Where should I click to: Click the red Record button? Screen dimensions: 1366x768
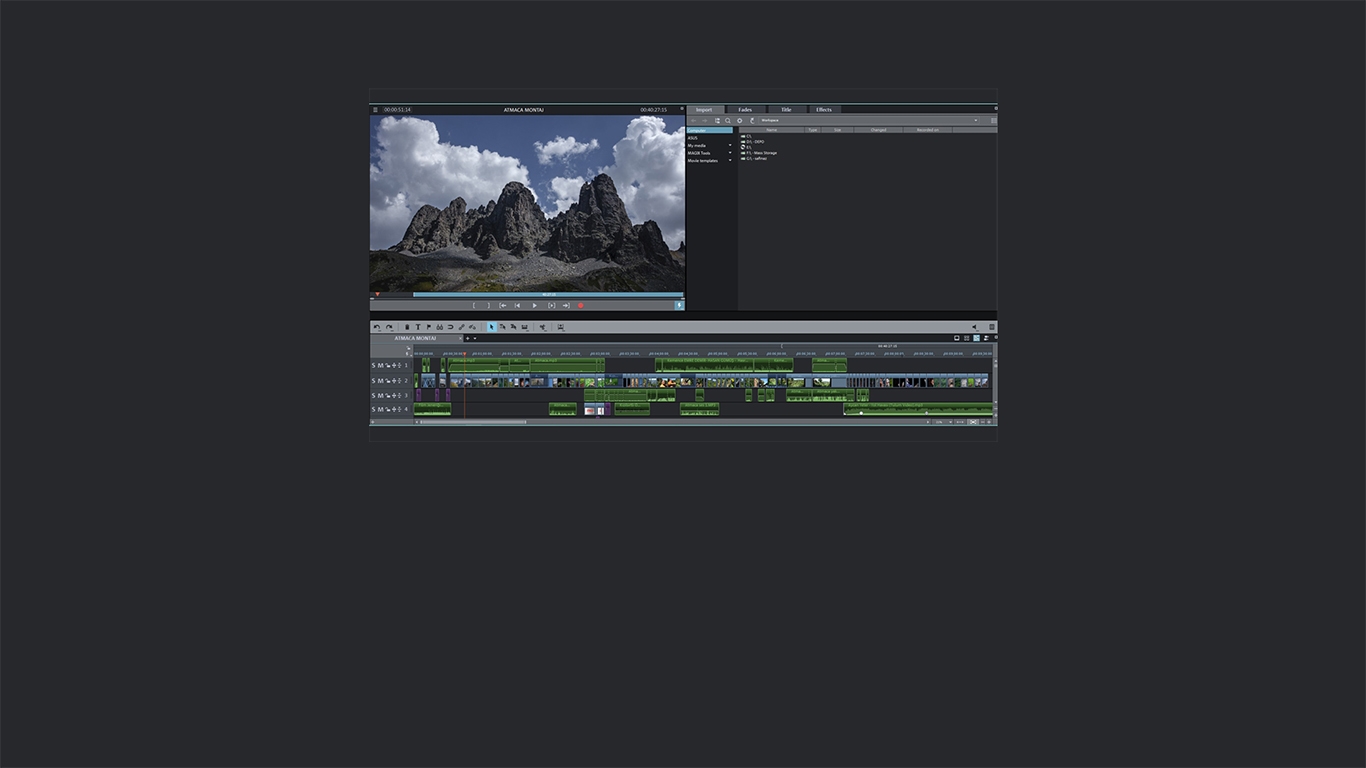(x=580, y=305)
